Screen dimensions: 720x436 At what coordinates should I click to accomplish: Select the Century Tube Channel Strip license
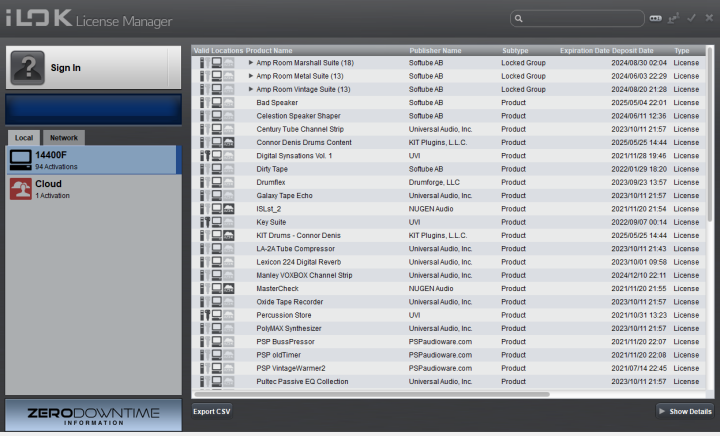click(x=449, y=129)
